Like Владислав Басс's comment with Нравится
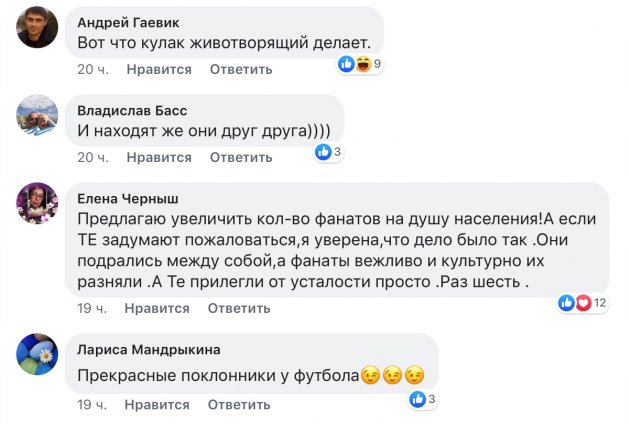631x425 pixels. coord(159,157)
